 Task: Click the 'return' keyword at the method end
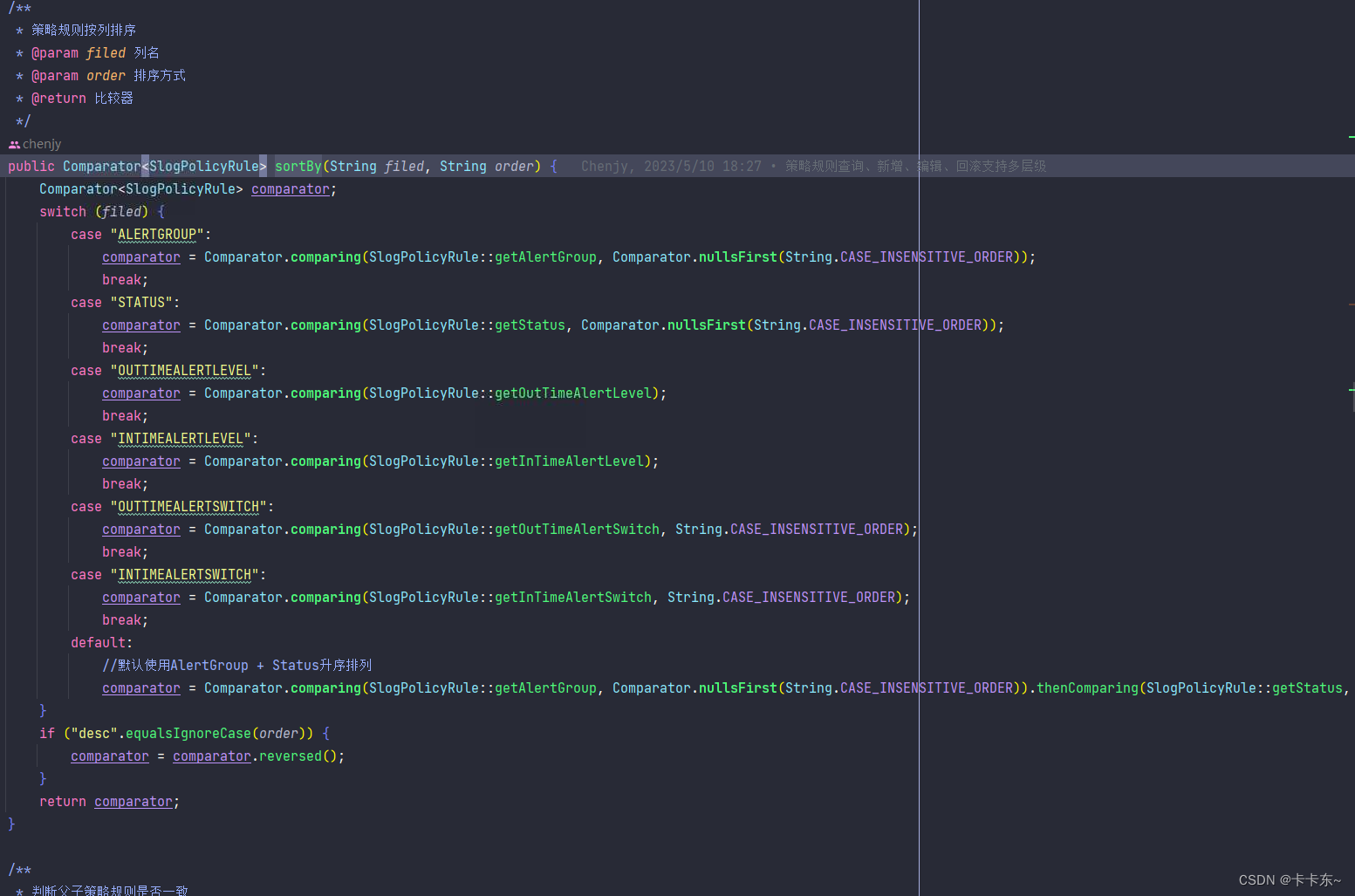[x=63, y=801]
